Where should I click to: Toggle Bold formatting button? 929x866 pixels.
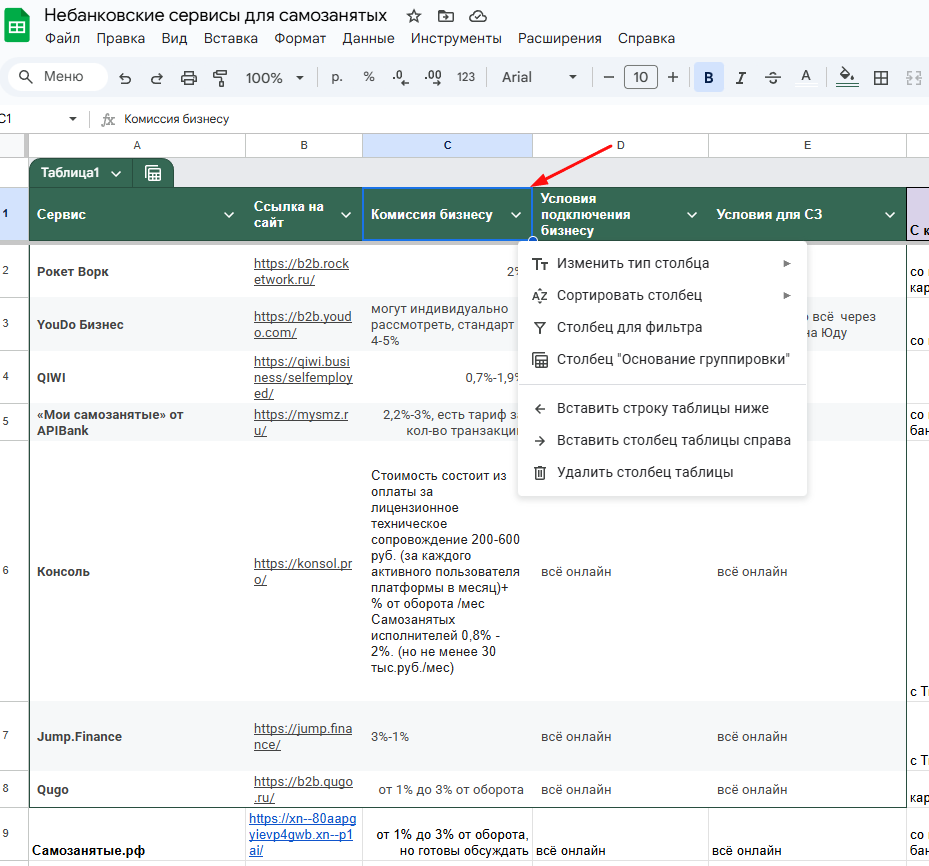[x=709, y=78]
